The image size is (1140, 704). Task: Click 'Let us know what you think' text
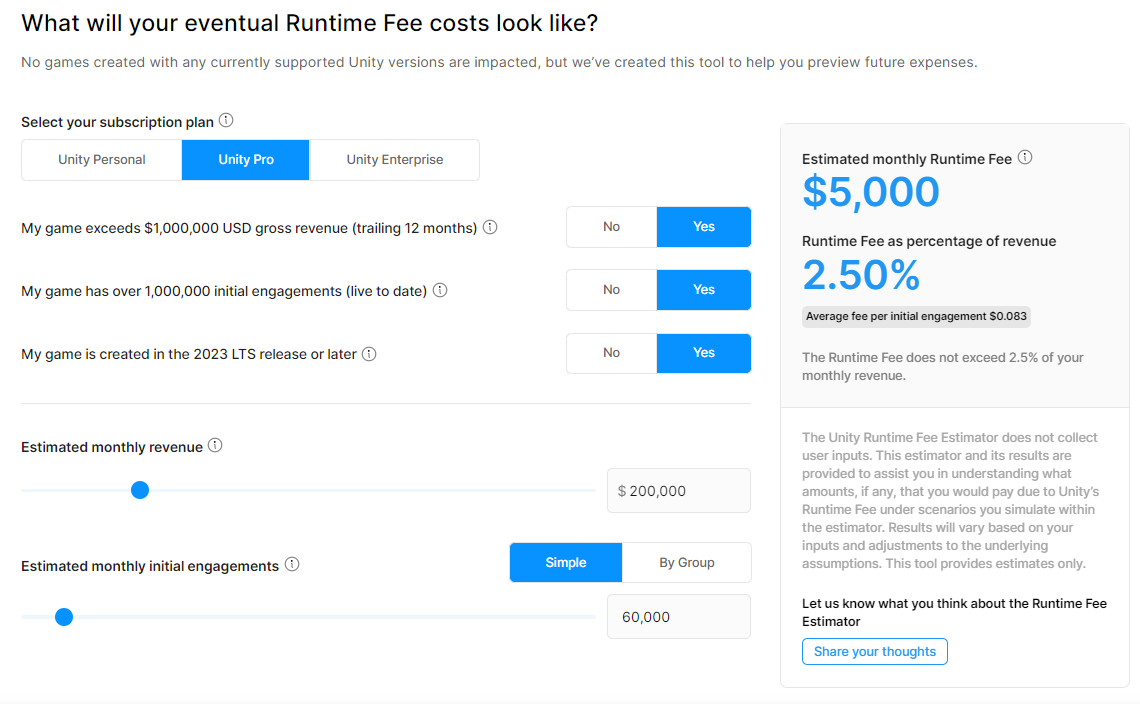pos(954,612)
